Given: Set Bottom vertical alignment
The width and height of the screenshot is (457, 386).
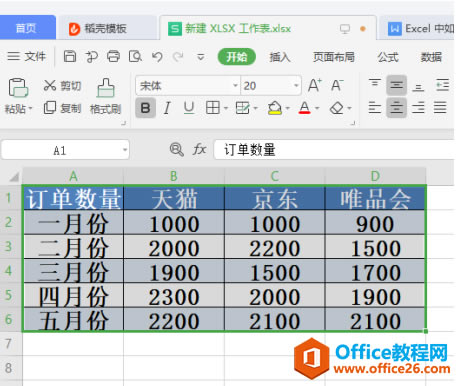Looking at the screenshot, I should pos(418,87).
